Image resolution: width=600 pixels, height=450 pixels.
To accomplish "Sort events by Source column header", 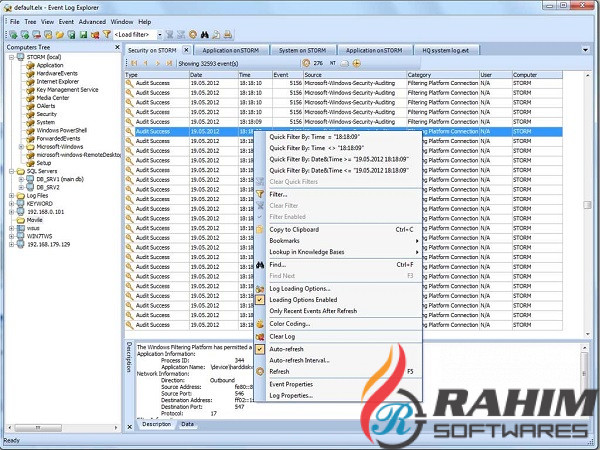I will click(x=355, y=75).
